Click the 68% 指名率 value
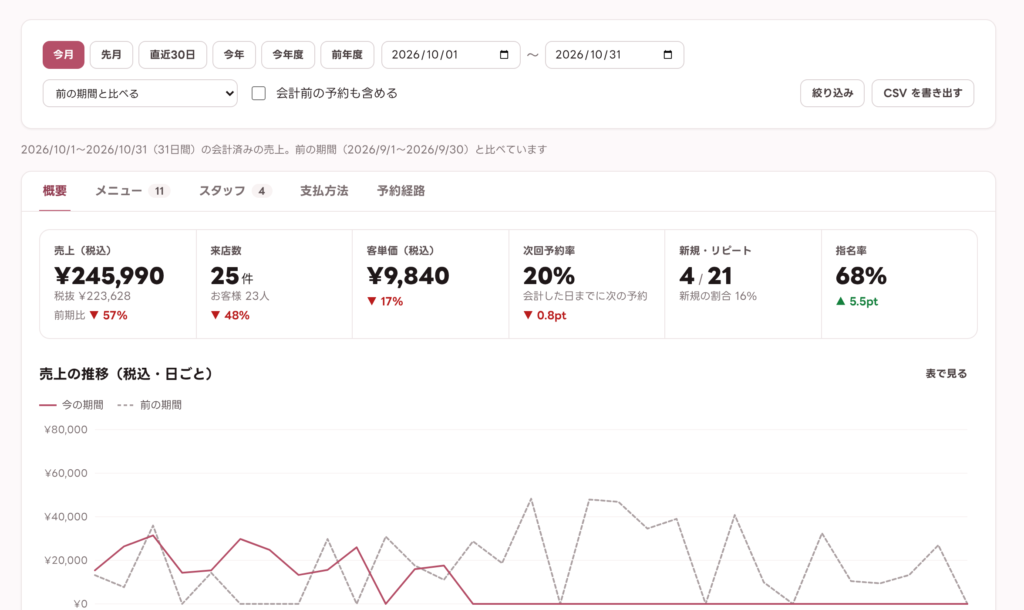Viewport: 1024px width, 610px height. pyautogui.click(x=861, y=276)
